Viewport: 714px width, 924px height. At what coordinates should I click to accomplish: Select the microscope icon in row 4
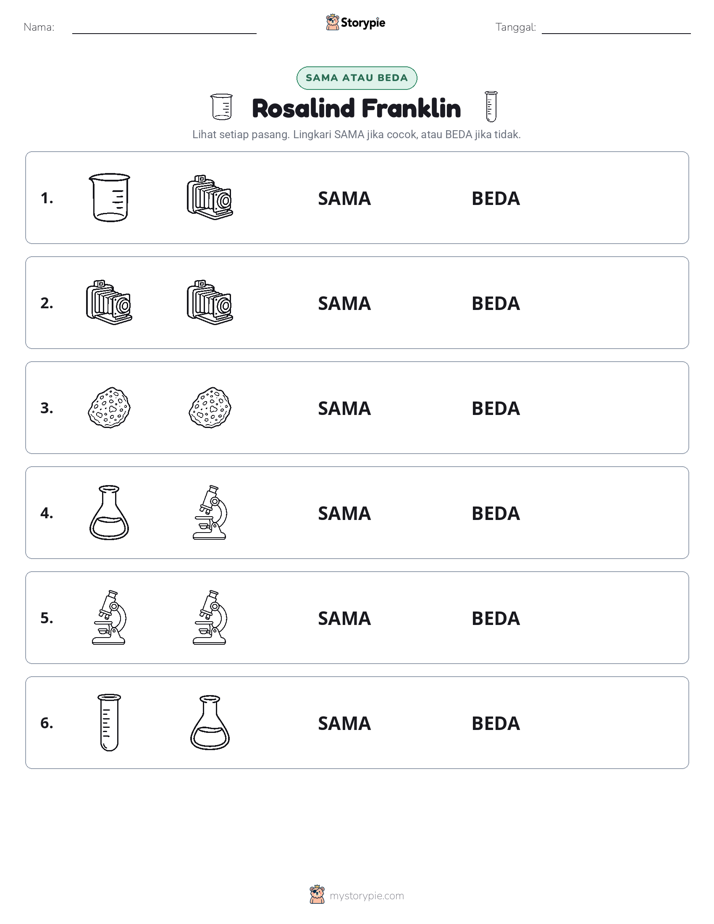click(210, 512)
